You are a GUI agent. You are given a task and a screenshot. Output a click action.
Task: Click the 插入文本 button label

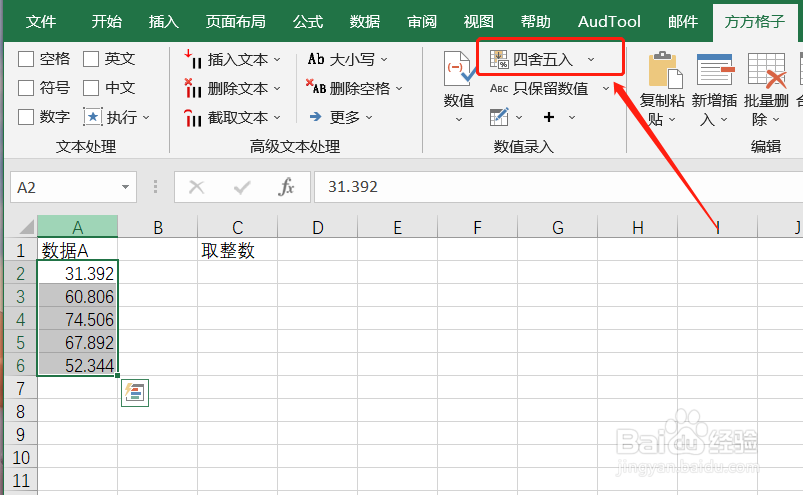[x=238, y=60]
